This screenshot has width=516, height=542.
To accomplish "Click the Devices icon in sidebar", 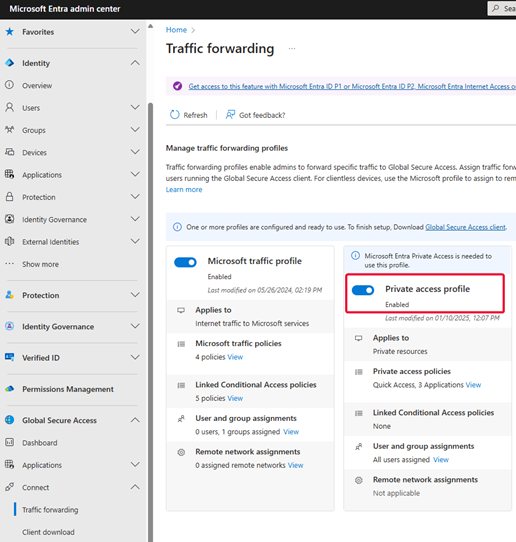I will (x=10, y=152).
